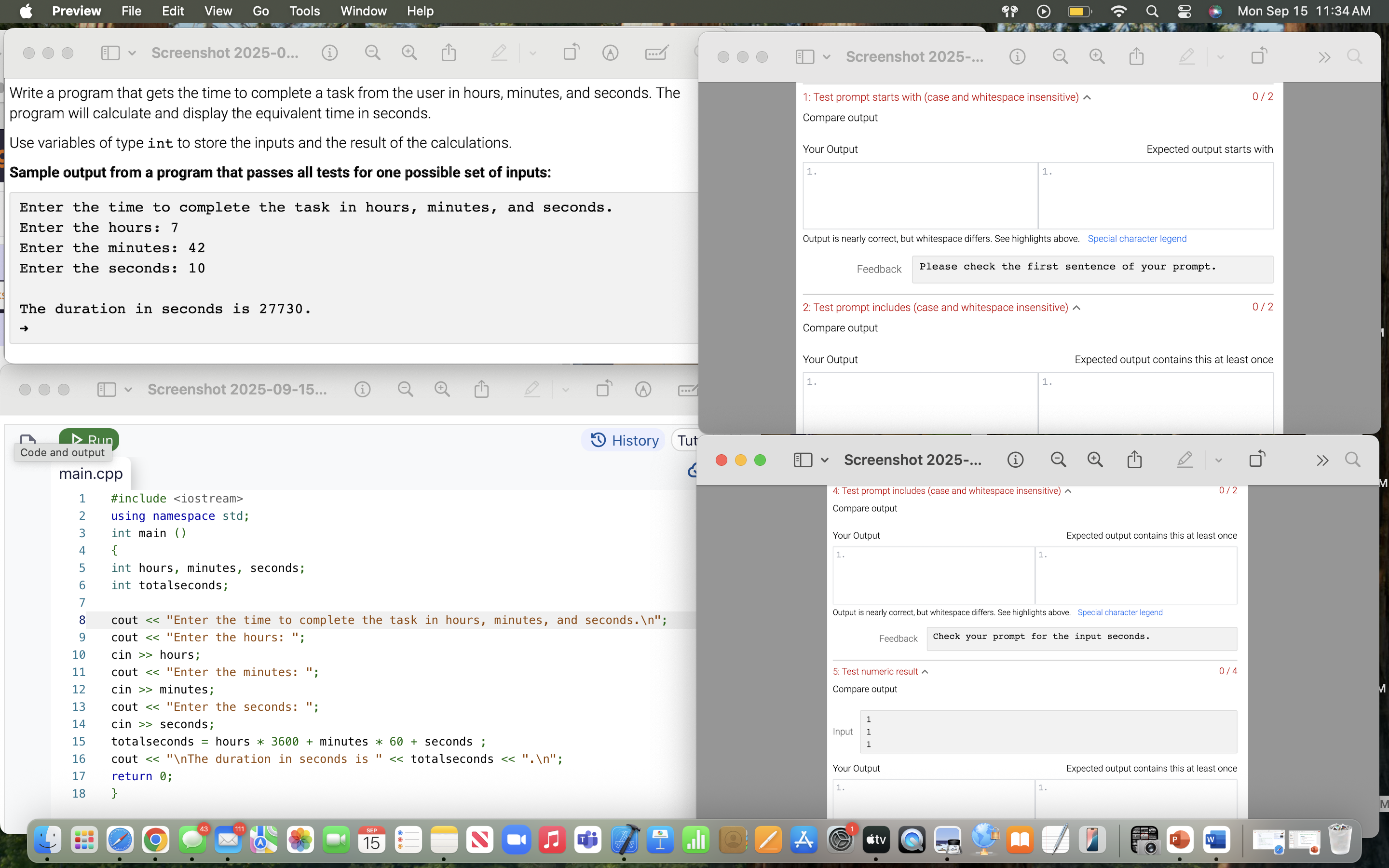
Task: Open Microsoft Word from the Dock
Action: (x=1216, y=841)
